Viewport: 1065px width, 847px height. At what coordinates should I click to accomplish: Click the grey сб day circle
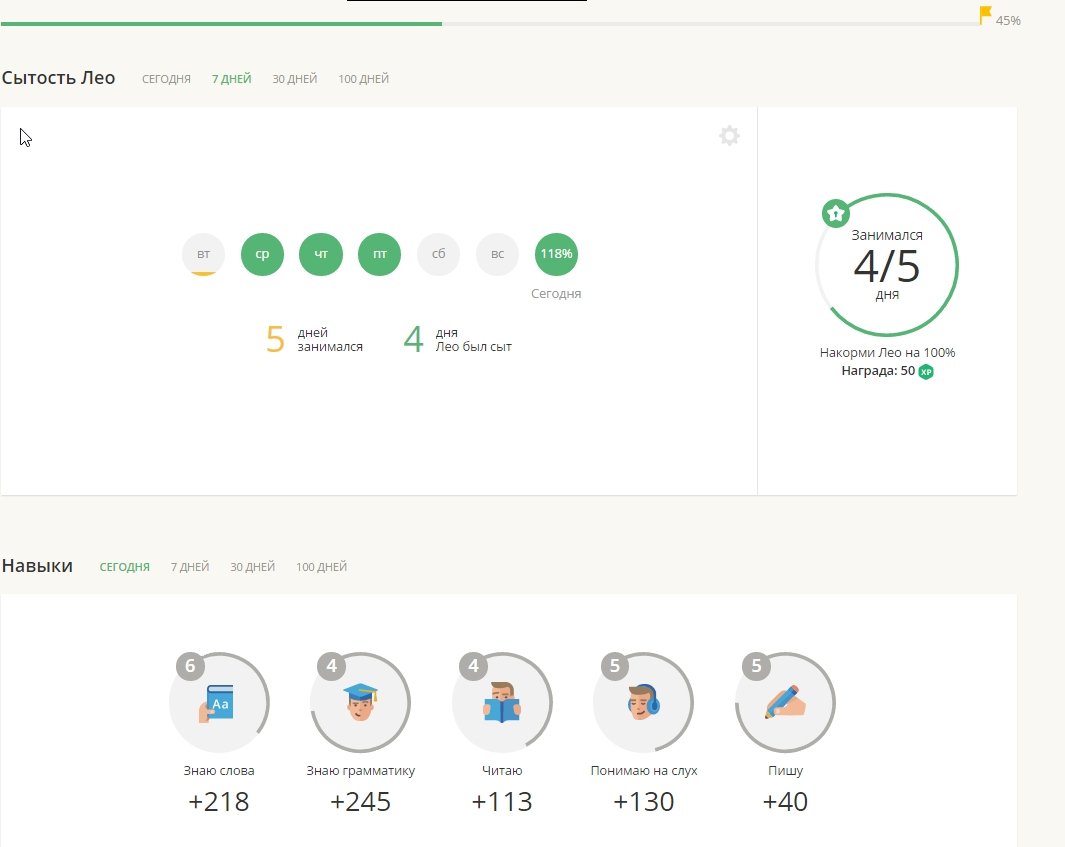pyautogui.click(x=438, y=254)
